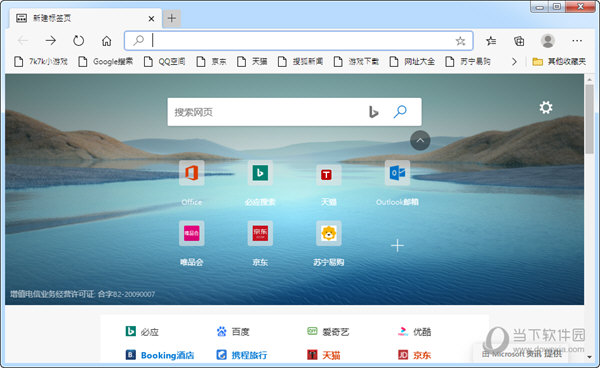The width and height of the screenshot is (600, 368).
Task: Open the 其他收藏夹 folder
Action: click(x=559, y=61)
